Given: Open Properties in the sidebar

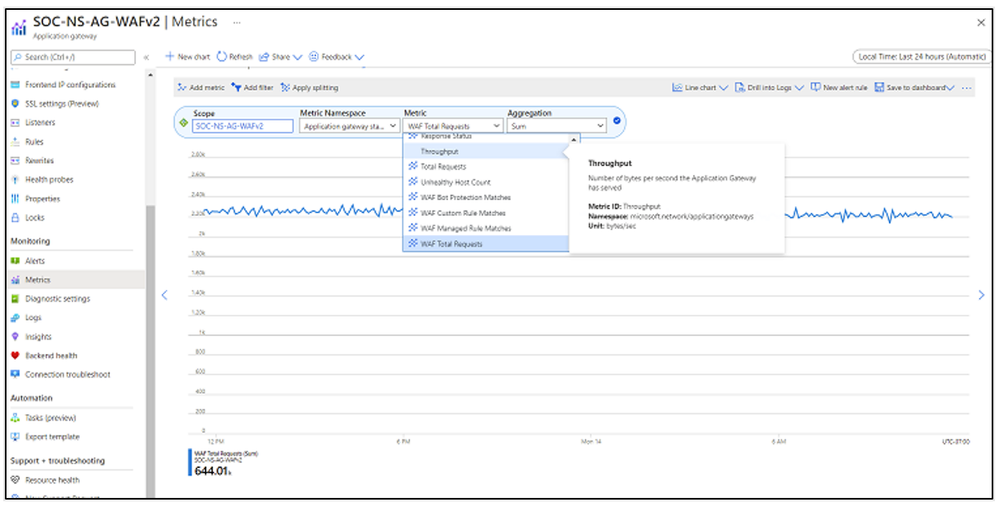Looking at the screenshot, I should coord(42,199).
